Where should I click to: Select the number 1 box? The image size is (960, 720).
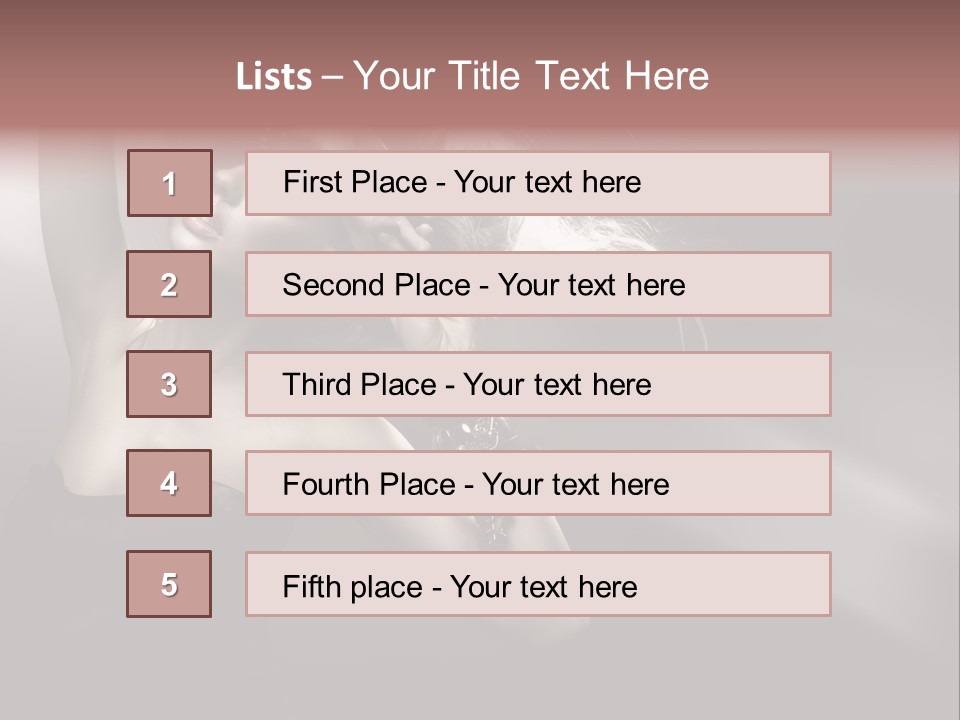click(x=170, y=183)
